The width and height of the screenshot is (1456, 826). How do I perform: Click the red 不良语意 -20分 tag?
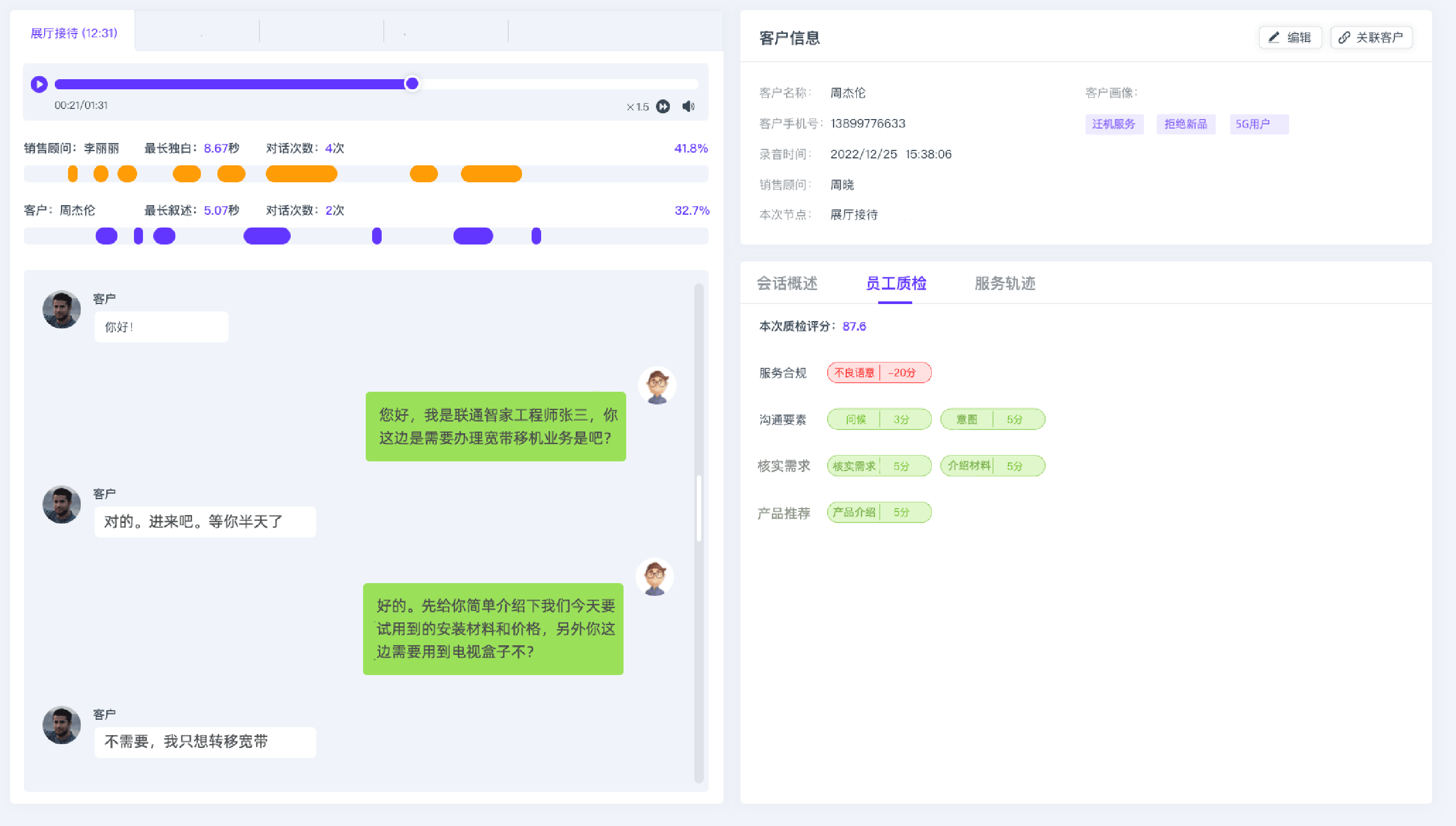tap(879, 373)
